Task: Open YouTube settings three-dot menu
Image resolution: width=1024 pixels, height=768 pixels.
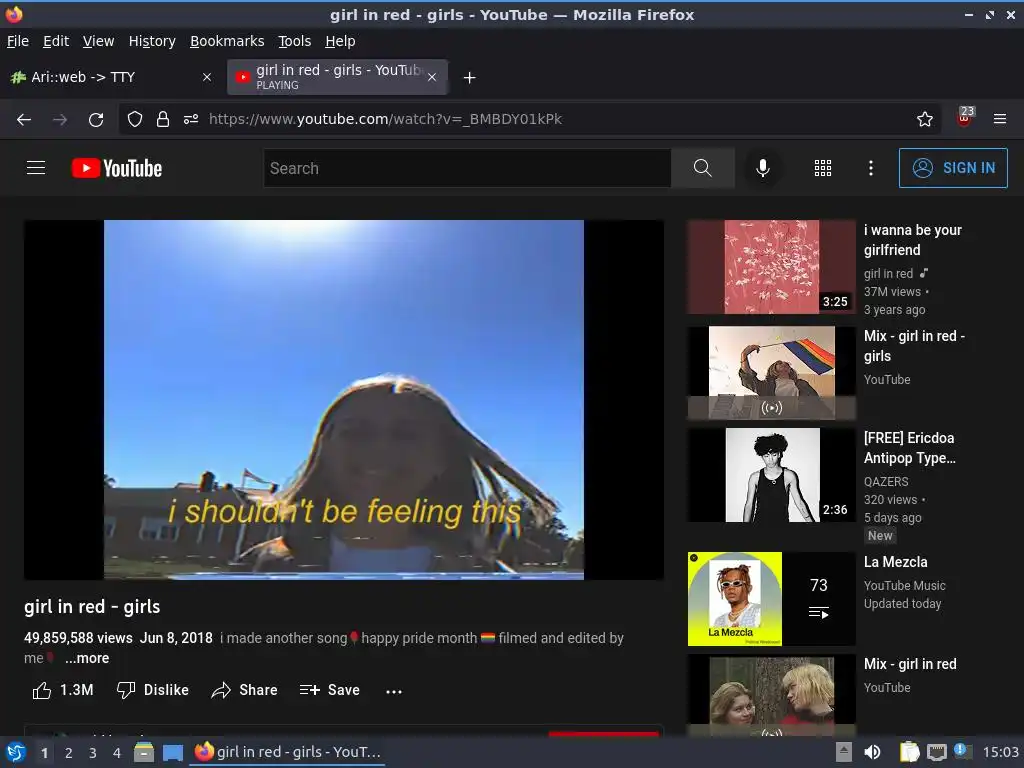Action: point(871,168)
